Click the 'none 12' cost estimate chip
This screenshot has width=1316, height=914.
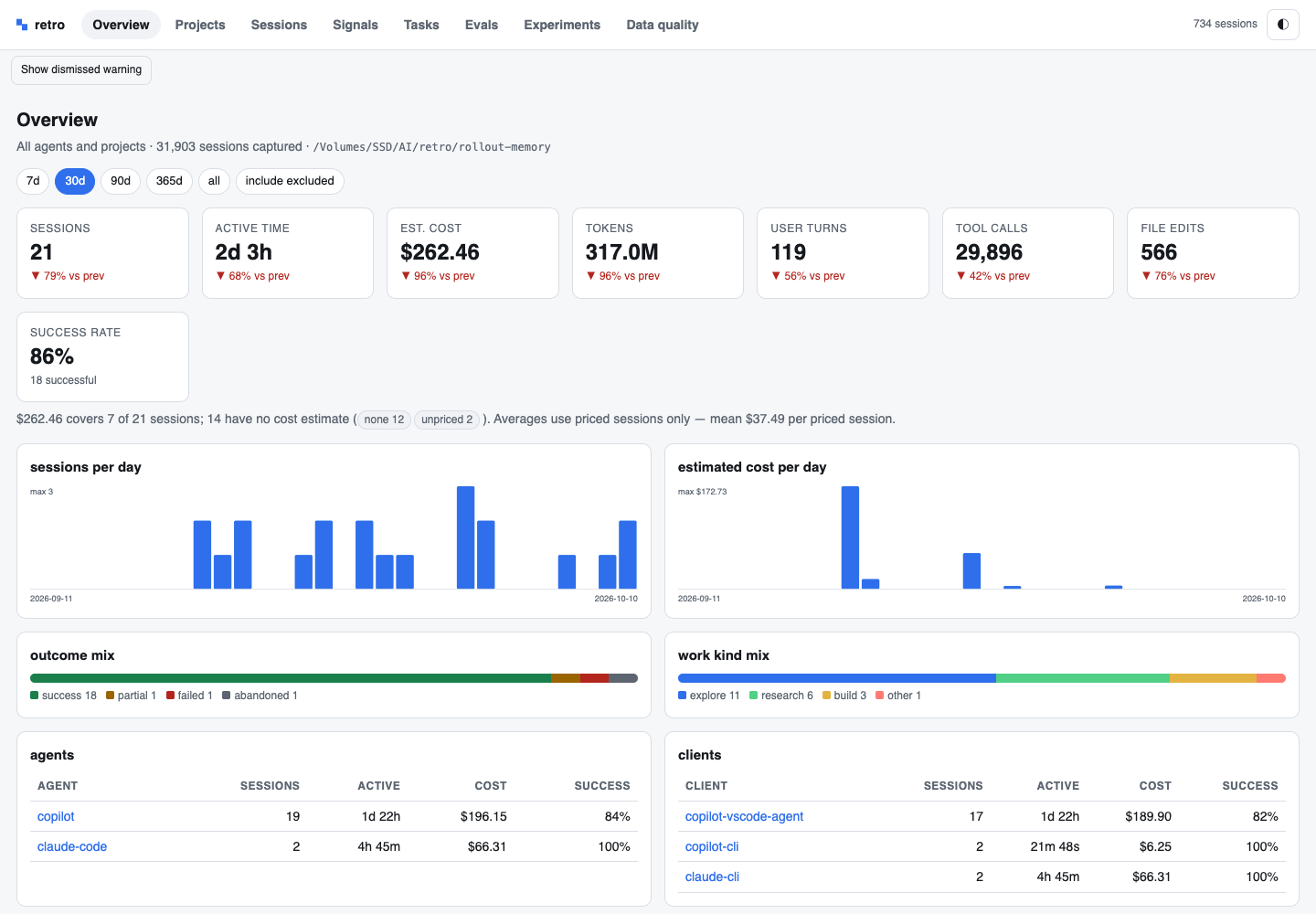coord(384,420)
